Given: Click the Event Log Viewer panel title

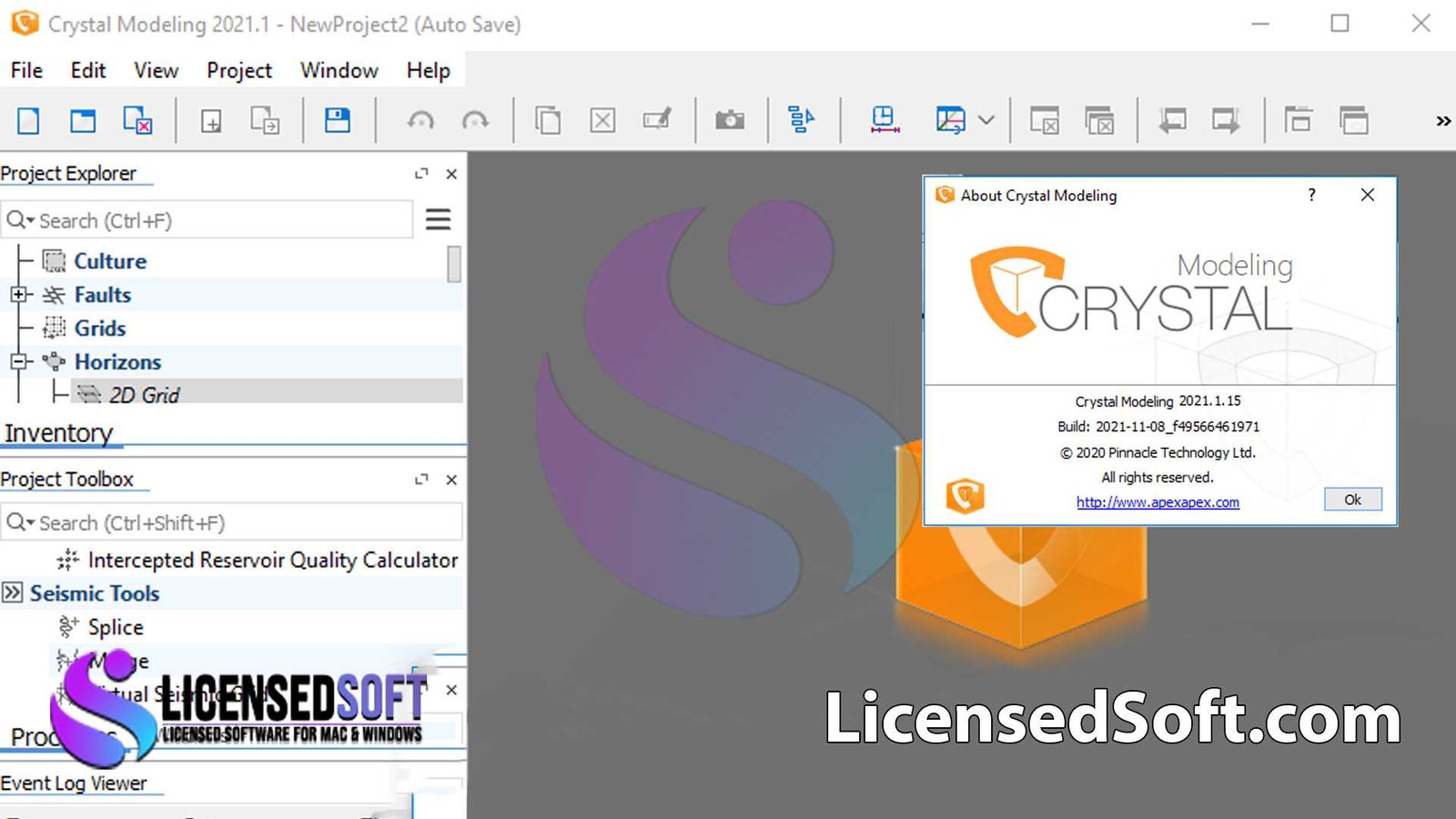Looking at the screenshot, I should click(x=74, y=783).
